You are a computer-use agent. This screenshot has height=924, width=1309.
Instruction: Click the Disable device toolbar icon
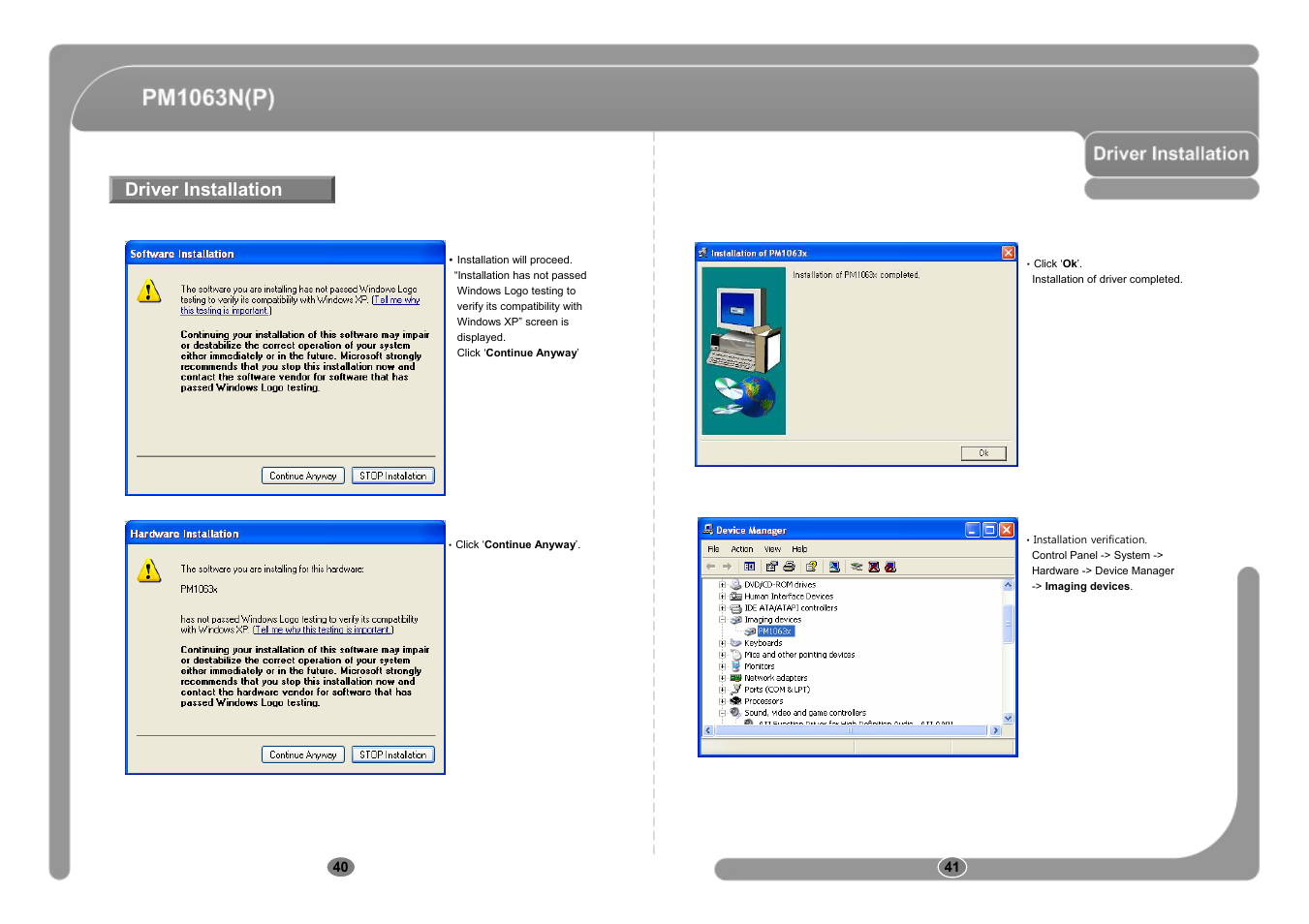(x=890, y=567)
